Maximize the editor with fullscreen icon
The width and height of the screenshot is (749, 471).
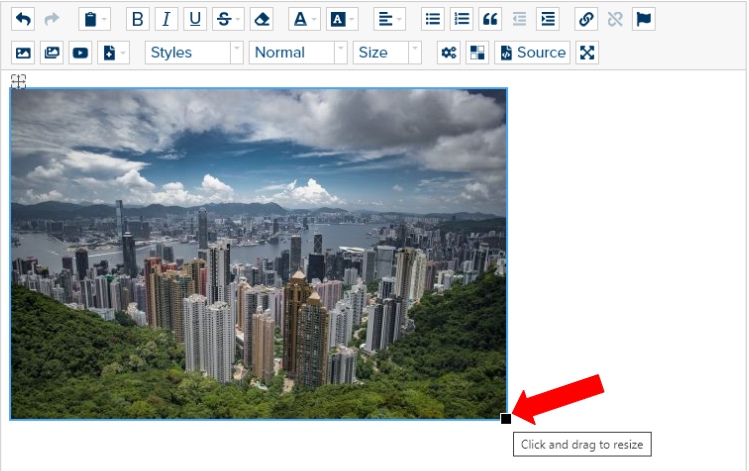587,53
